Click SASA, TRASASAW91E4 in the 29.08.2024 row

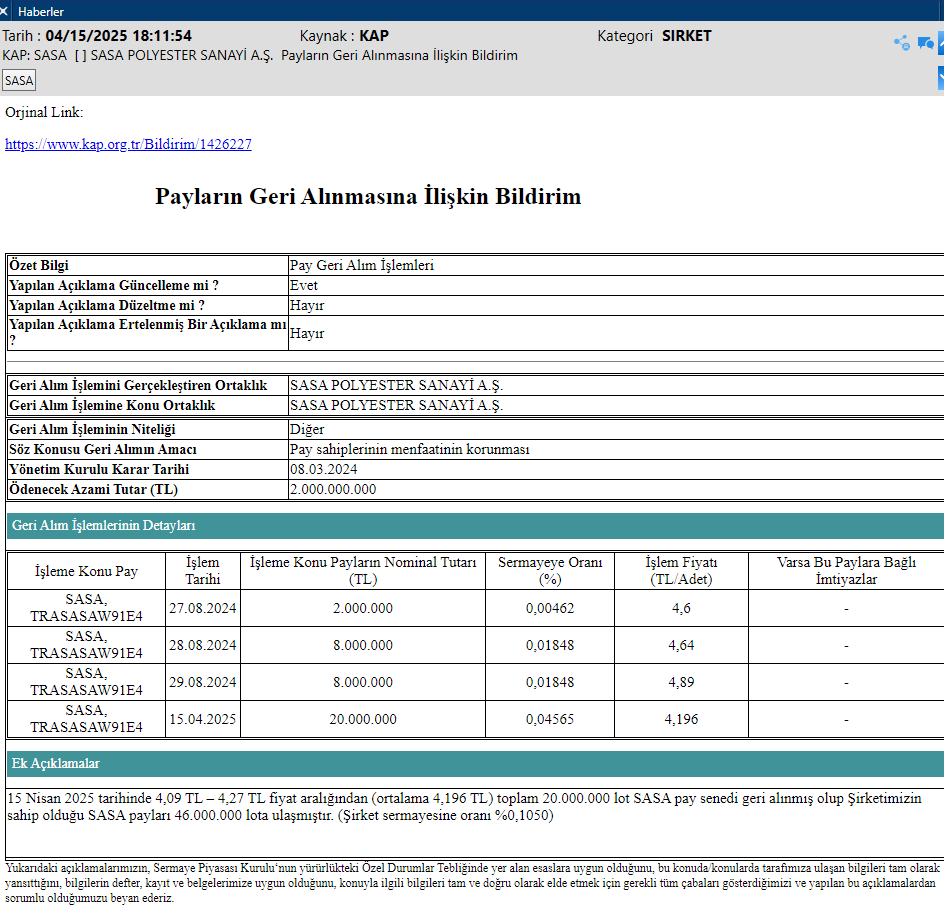point(86,681)
